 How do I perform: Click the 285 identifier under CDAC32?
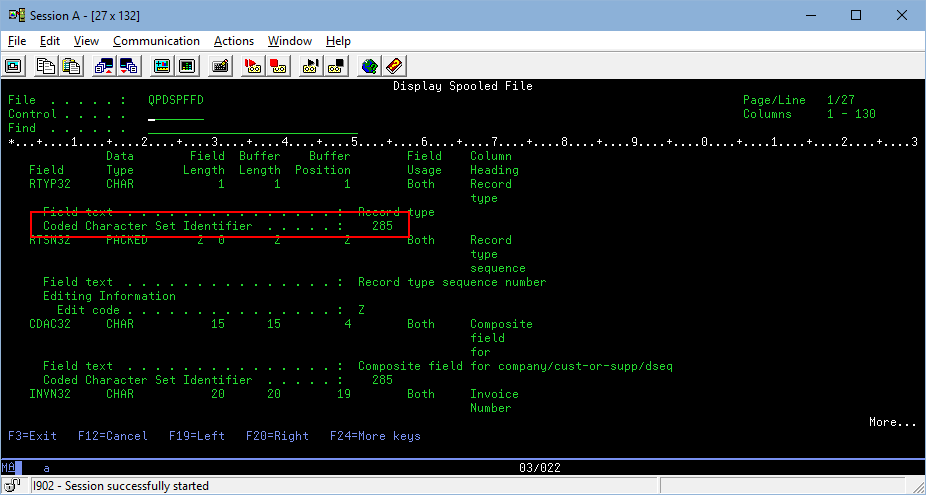click(382, 380)
